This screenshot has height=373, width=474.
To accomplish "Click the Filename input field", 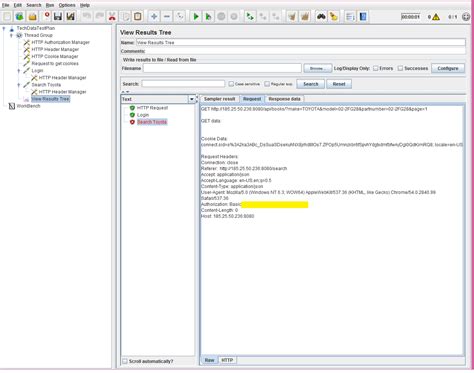I will (x=222, y=68).
